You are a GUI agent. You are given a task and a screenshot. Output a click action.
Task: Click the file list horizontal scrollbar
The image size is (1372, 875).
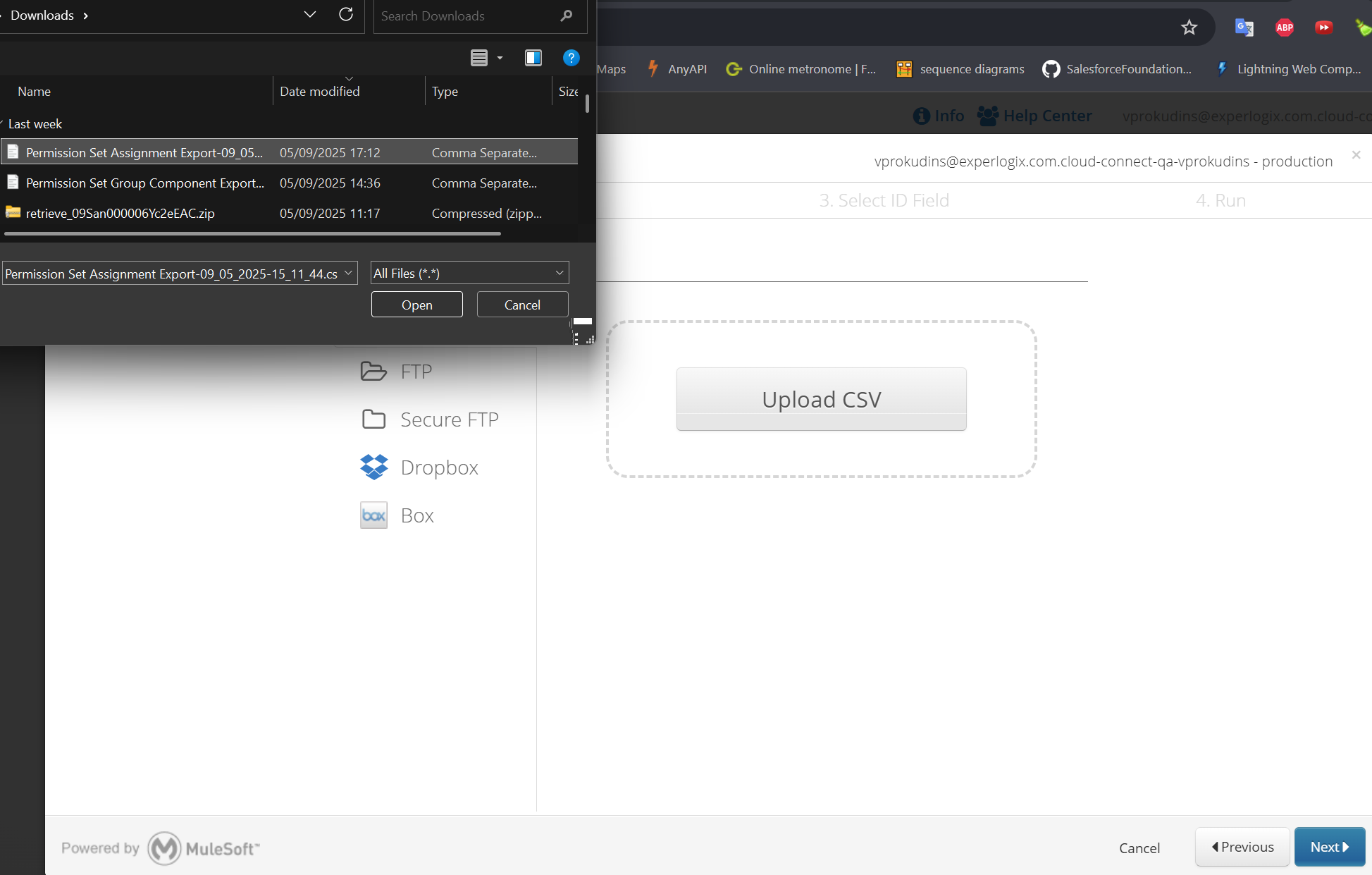[x=253, y=233]
